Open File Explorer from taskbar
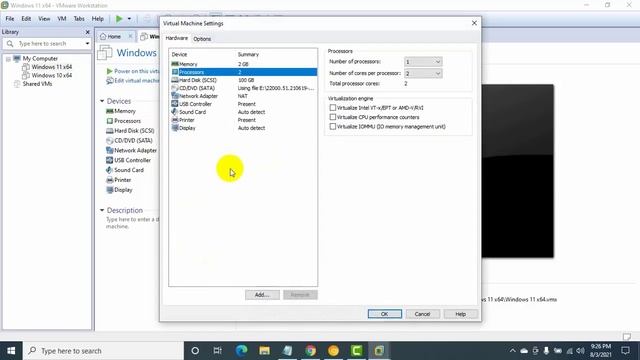This screenshot has width=640, height=360. click(x=264, y=351)
